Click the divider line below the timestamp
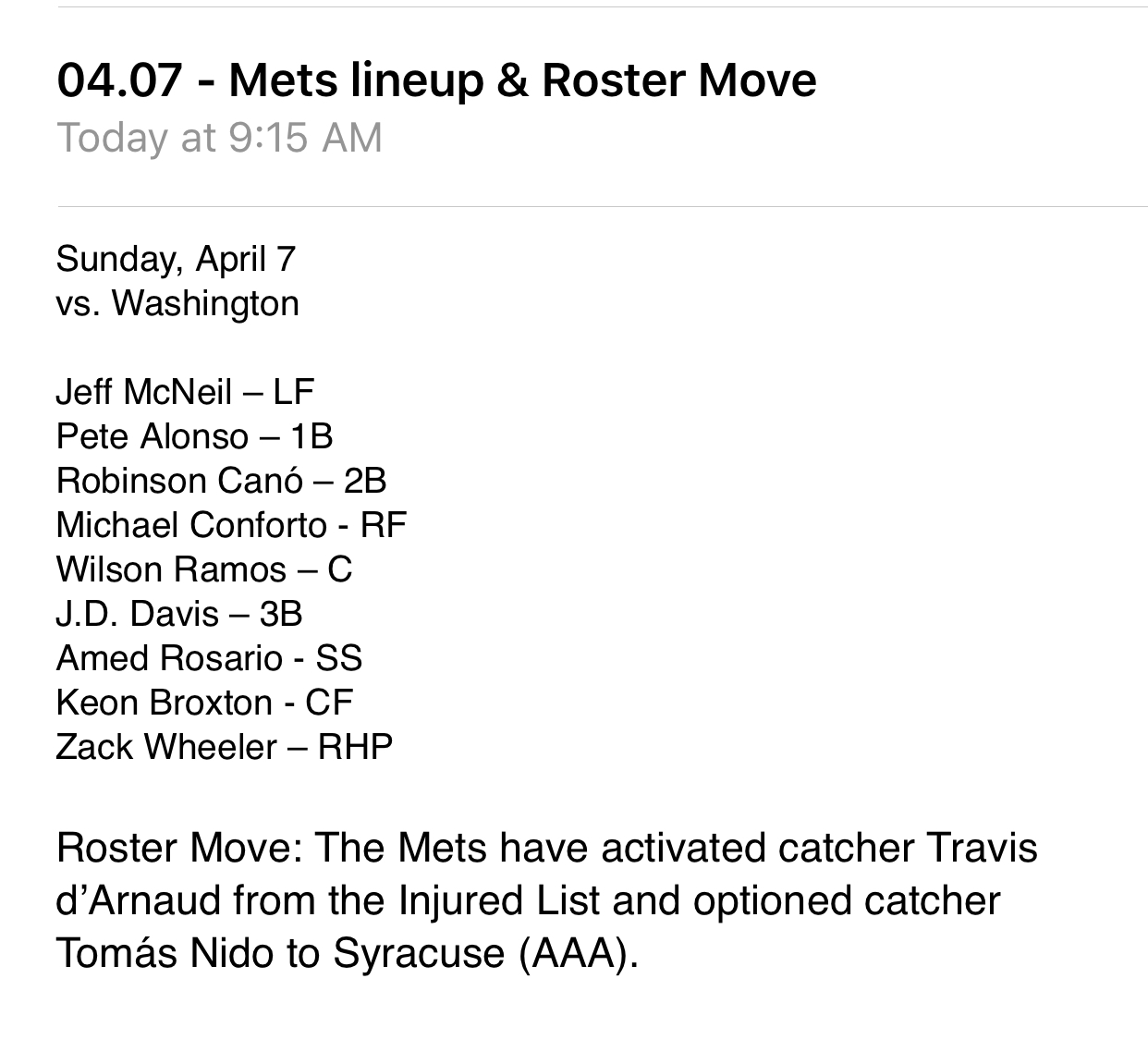Image resolution: width=1148 pixels, height=1052 pixels. [x=602, y=206]
